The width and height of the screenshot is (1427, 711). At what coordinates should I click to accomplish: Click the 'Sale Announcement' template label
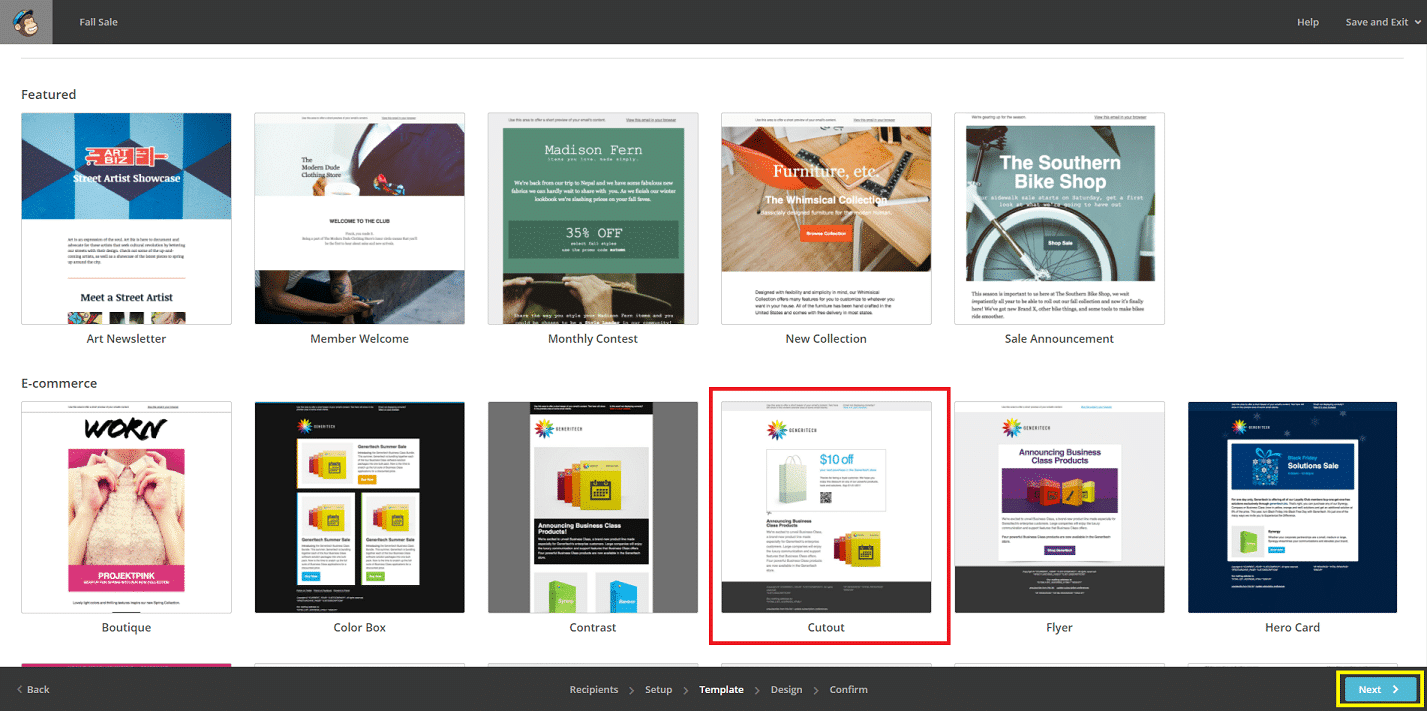coord(1059,339)
